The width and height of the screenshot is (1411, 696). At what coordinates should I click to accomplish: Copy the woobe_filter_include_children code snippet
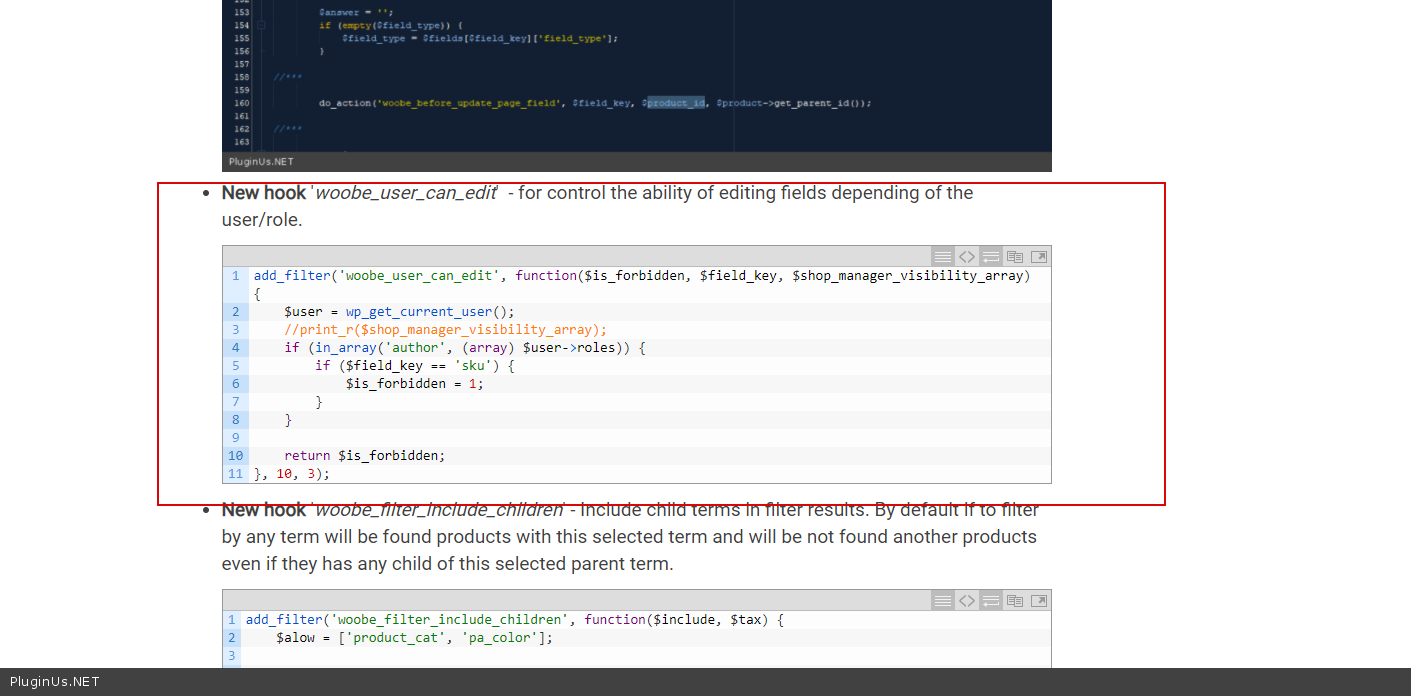(1014, 601)
